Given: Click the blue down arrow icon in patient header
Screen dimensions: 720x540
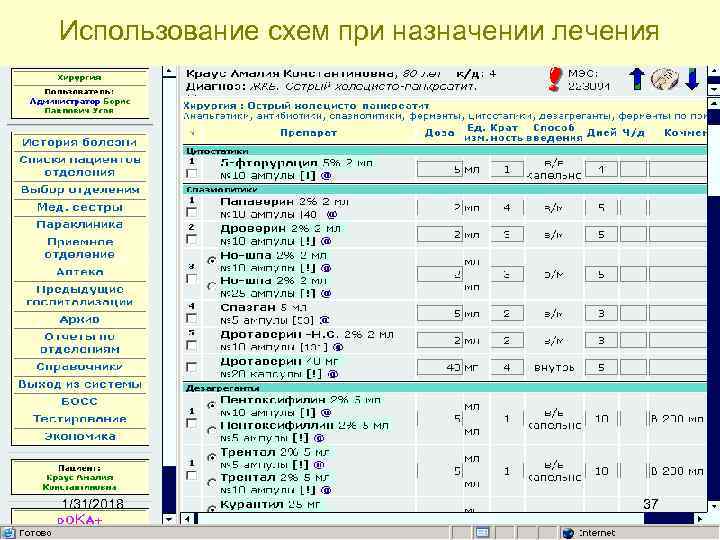Looking at the screenshot, I should pyautogui.click(x=692, y=79).
